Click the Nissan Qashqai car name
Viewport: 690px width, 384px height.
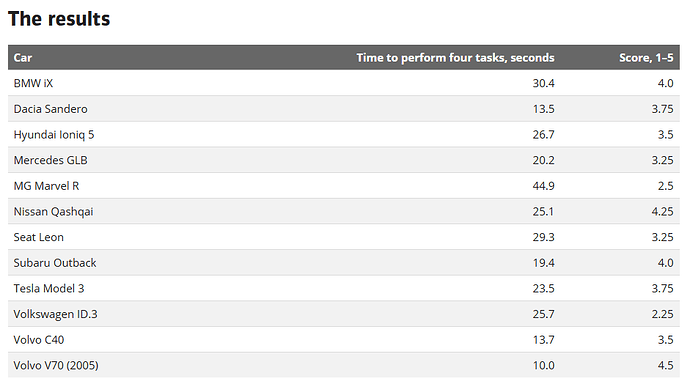[53, 212]
